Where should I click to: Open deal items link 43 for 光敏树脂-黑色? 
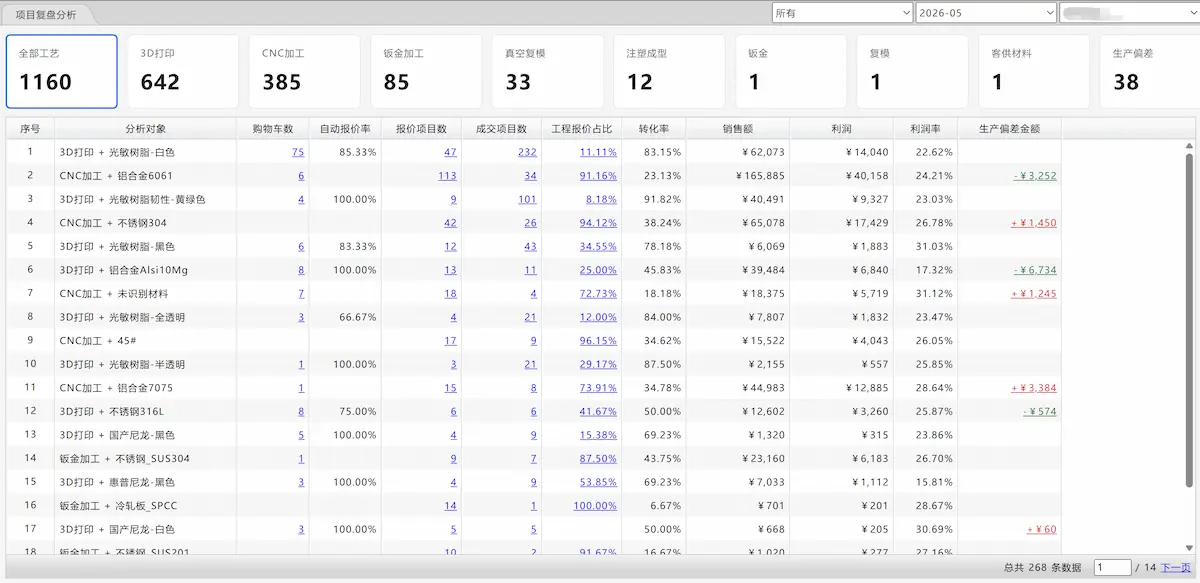530,246
